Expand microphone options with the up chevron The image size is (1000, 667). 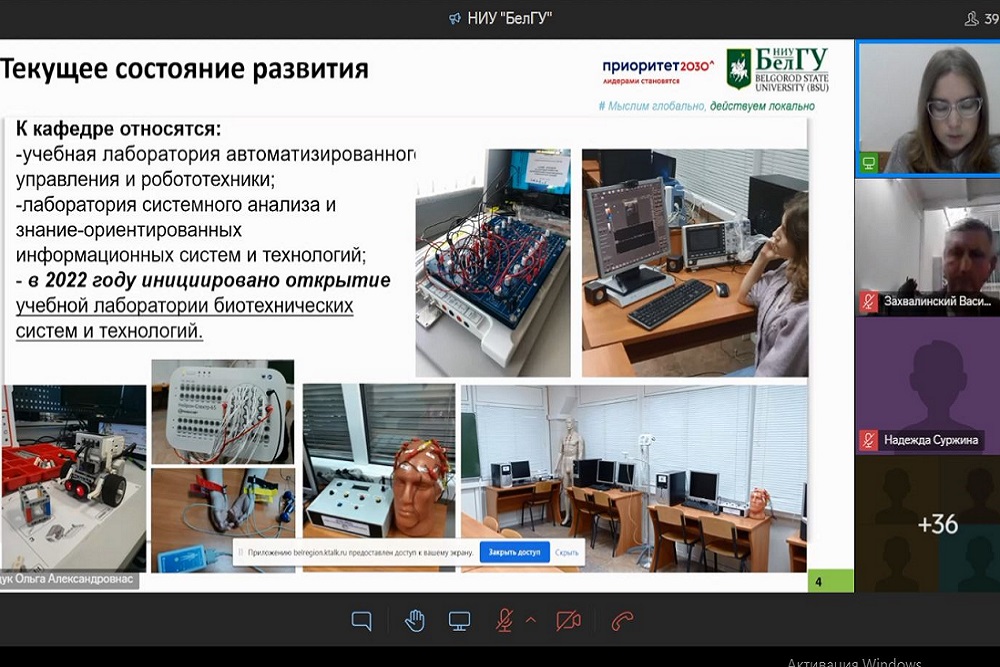click(531, 621)
